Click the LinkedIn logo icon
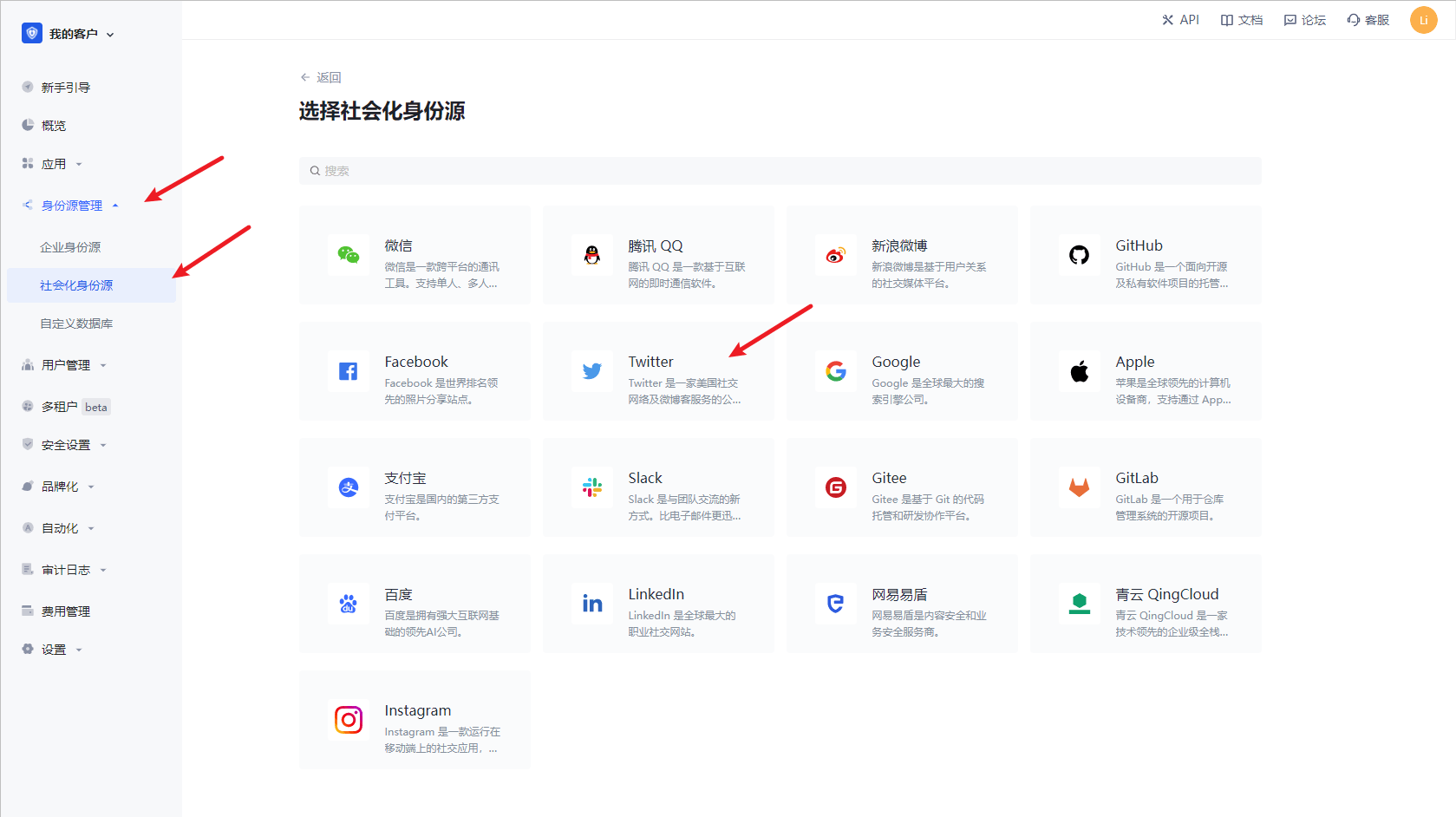1456x817 pixels. pos(592,604)
